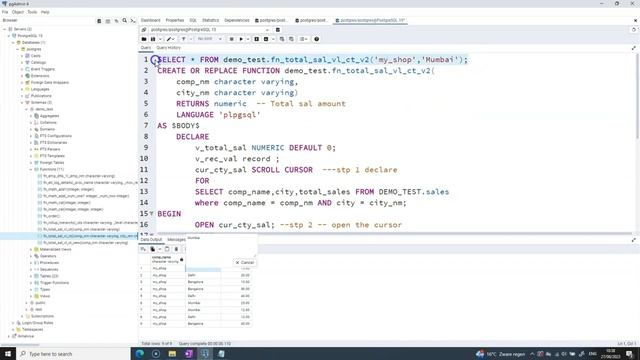
Task: Expand the Casts tree node
Action: pos(22,56)
